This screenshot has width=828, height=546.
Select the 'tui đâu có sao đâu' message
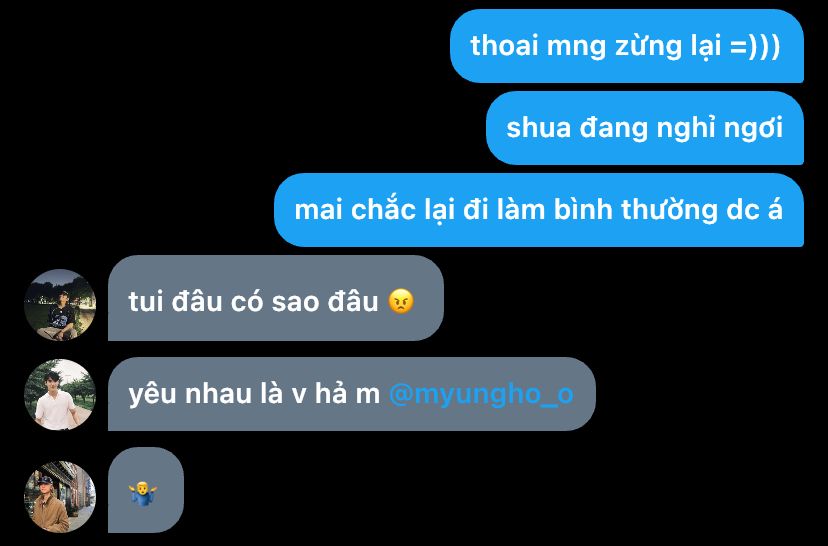[276, 298]
